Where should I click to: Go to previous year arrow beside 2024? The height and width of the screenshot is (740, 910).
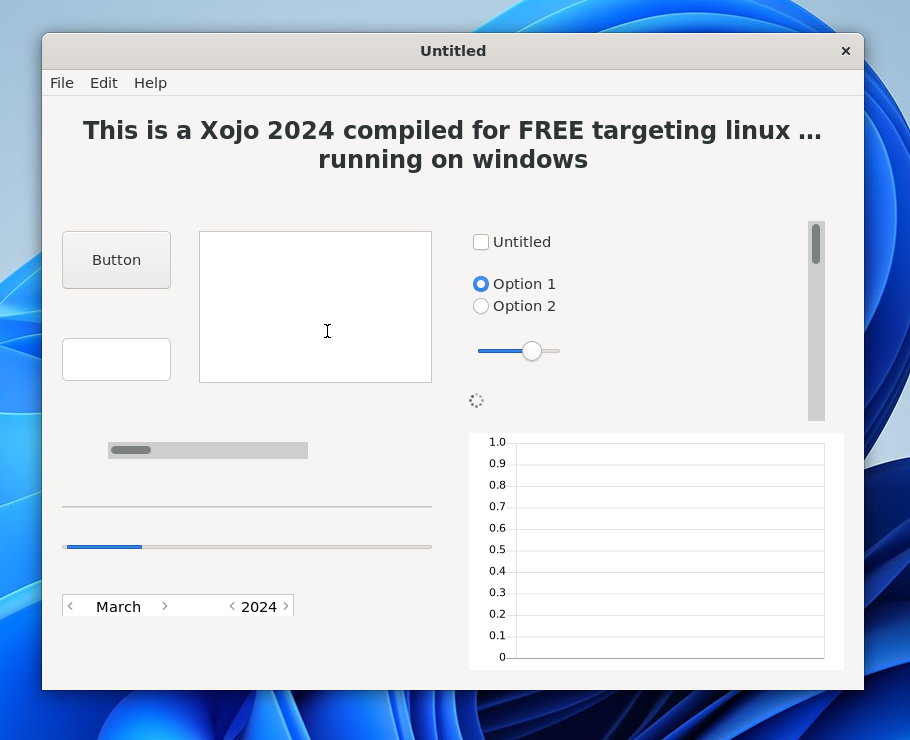tap(232, 606)
